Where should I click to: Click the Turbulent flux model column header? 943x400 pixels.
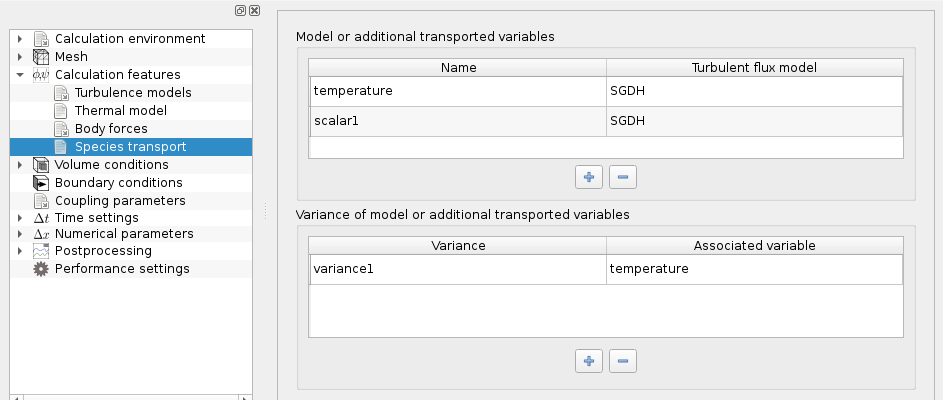pyautogui.click(x=754, y=68)
